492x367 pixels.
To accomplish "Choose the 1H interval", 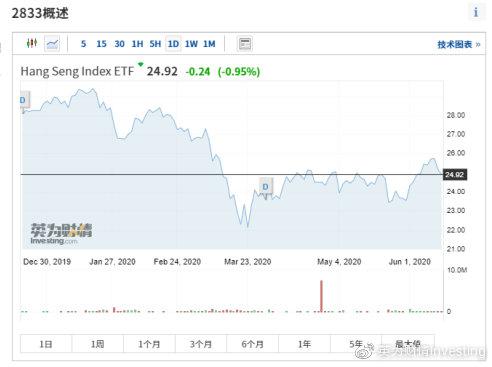I will click(137, 44).
